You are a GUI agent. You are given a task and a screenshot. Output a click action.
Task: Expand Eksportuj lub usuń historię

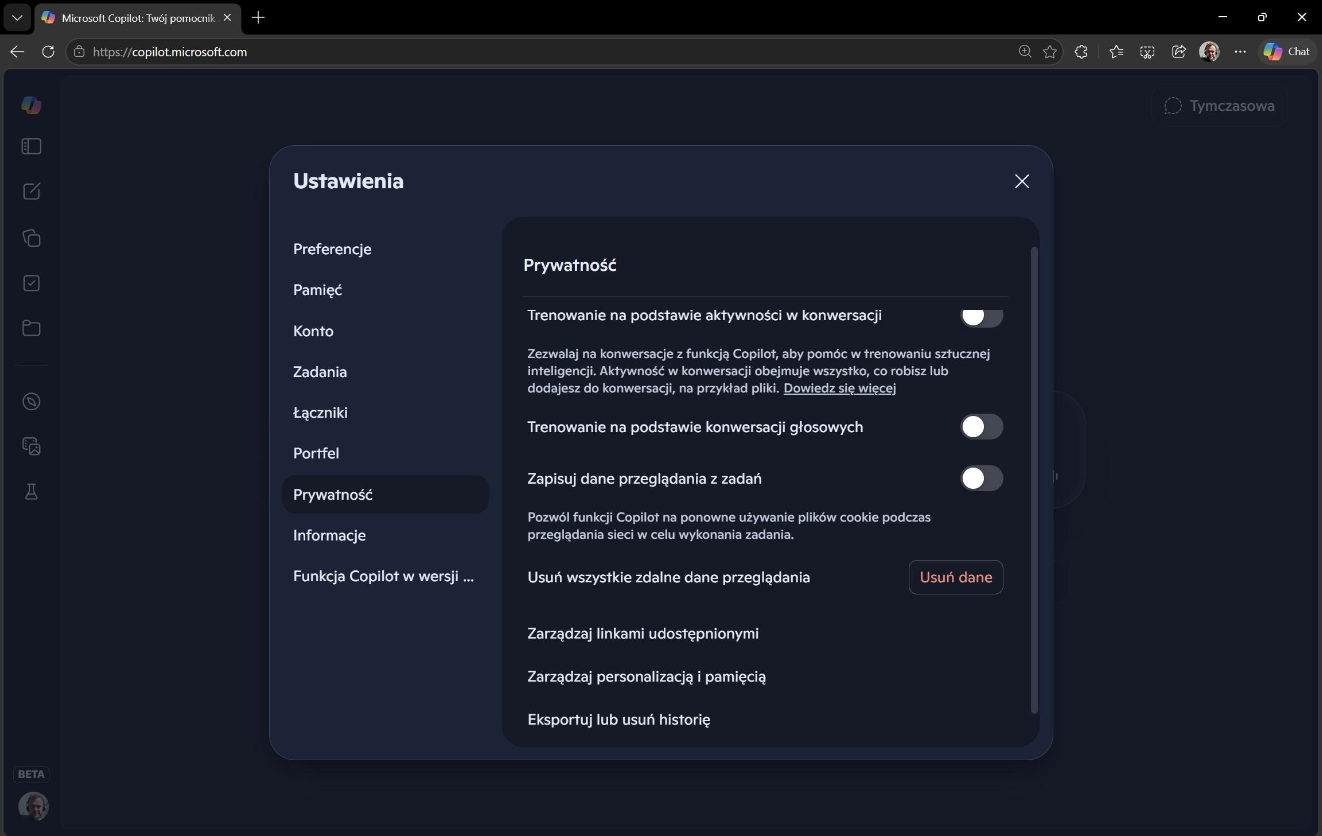tap(618, 719)
